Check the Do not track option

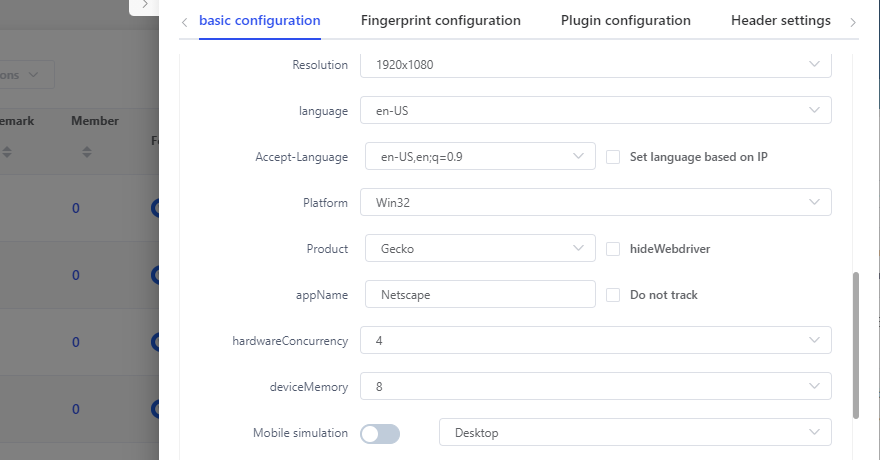pyautogui.click(x=613, y=295)
